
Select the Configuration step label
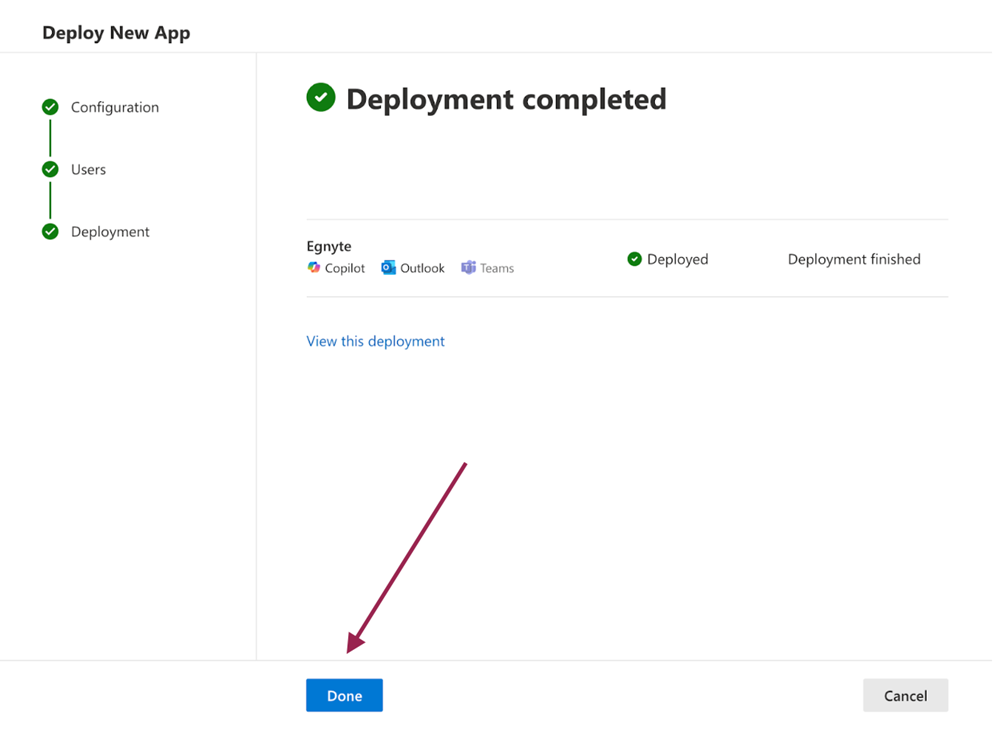tap(115, 107)
